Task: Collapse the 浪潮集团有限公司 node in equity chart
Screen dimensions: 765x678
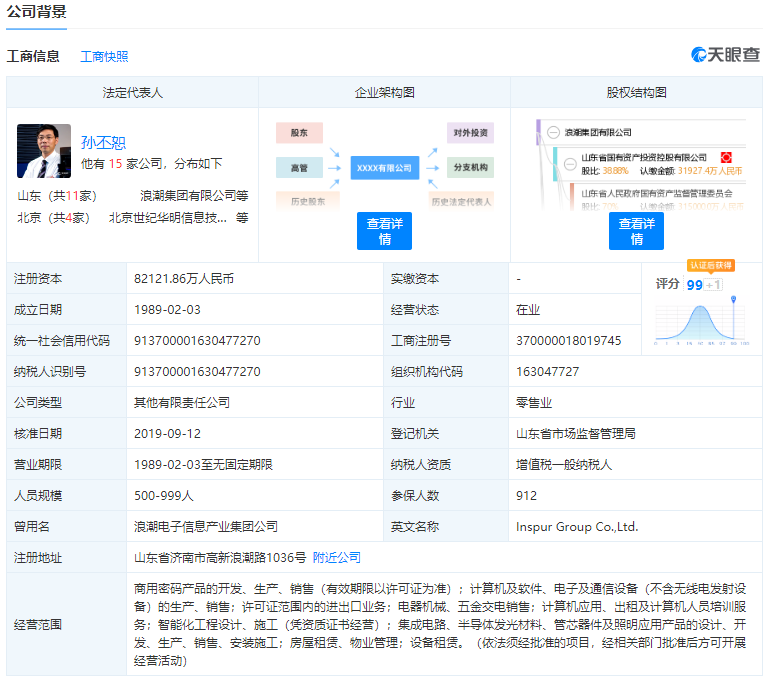Action: click(553, 132)
